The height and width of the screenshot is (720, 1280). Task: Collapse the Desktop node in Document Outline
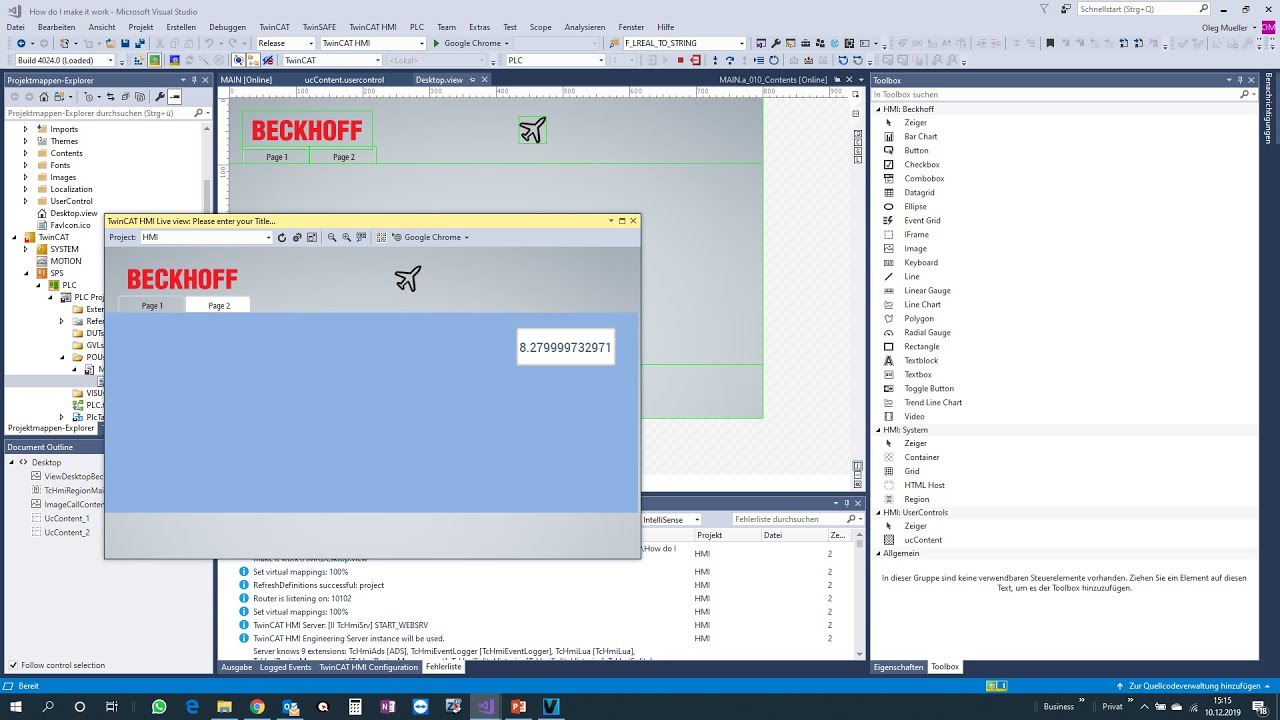(x=12, y=463)
